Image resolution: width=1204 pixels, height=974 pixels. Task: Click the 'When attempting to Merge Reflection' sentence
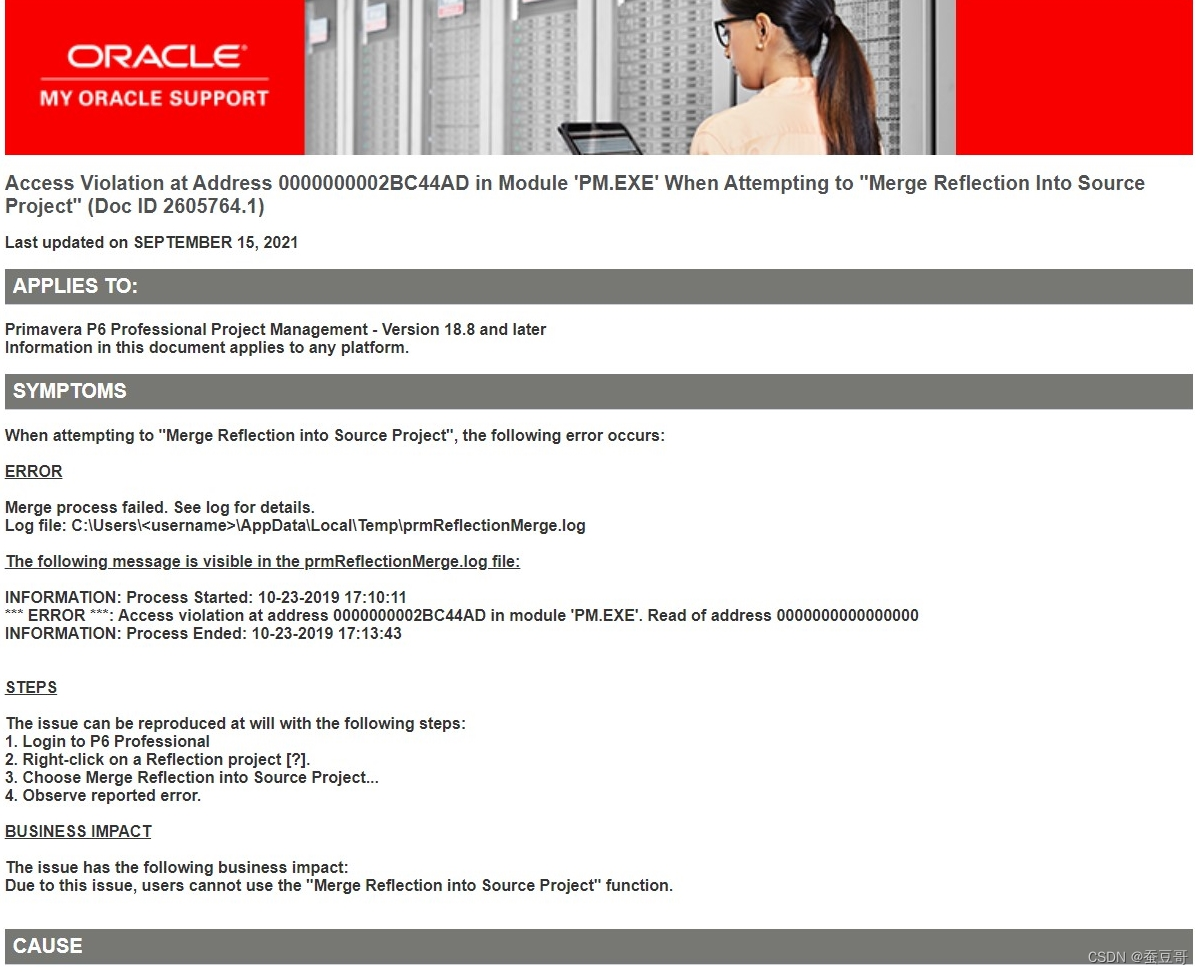click(335, 436)
